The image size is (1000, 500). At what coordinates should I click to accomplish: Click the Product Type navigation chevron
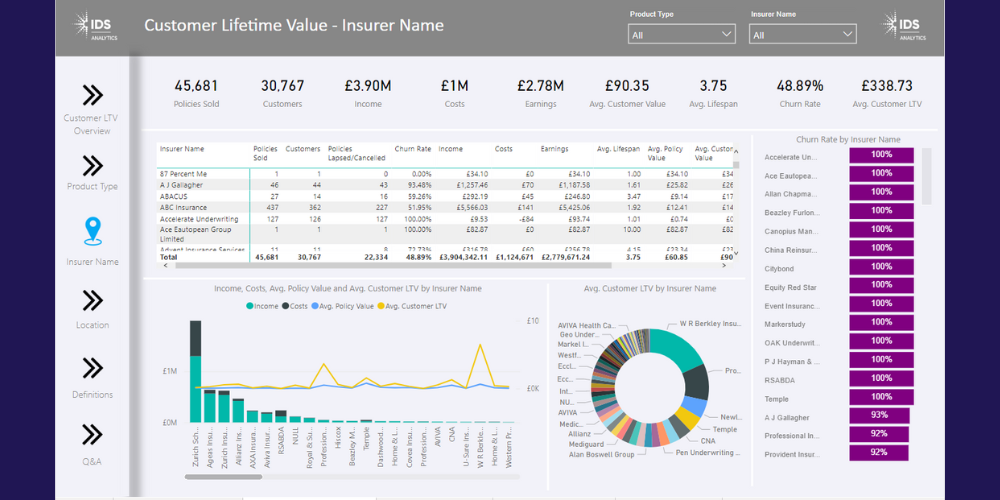pyautogui.click(x=92, y=165)
